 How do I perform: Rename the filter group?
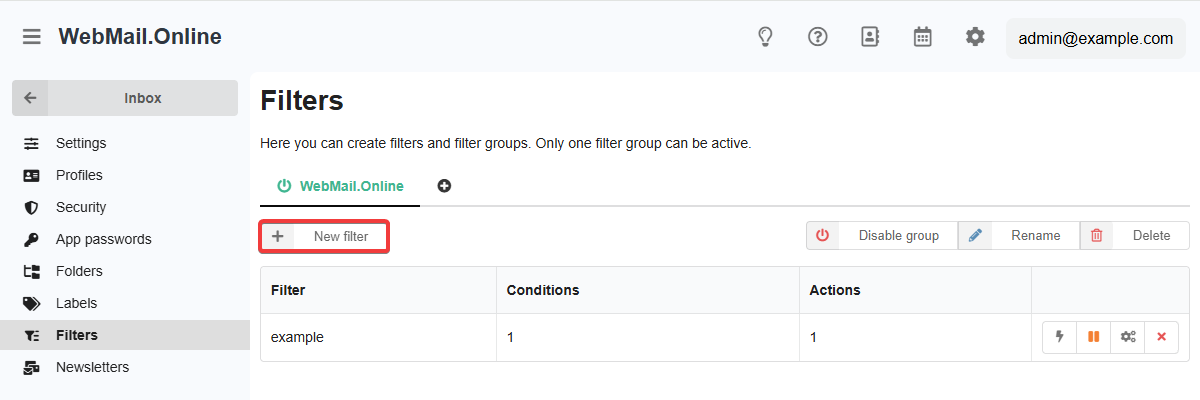pyautogui.click(x=1019, y=236)
